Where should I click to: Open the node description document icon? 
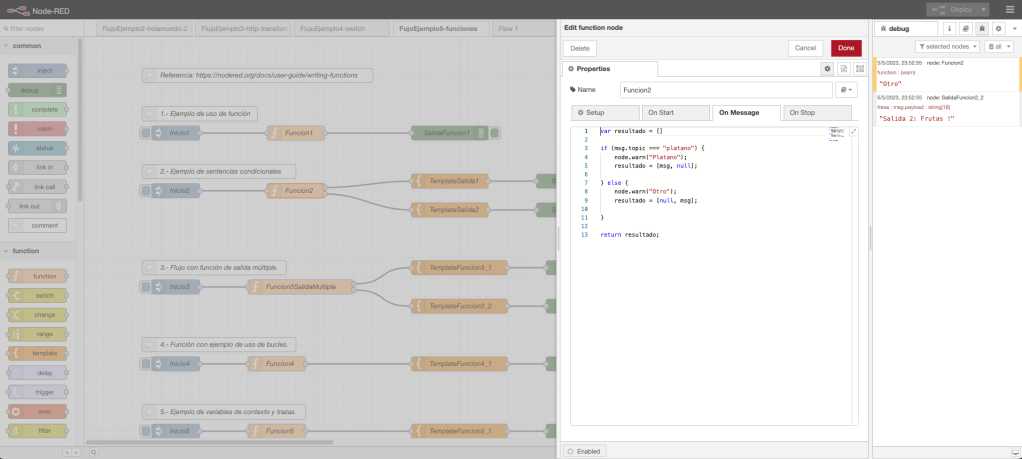coord(843,69)
